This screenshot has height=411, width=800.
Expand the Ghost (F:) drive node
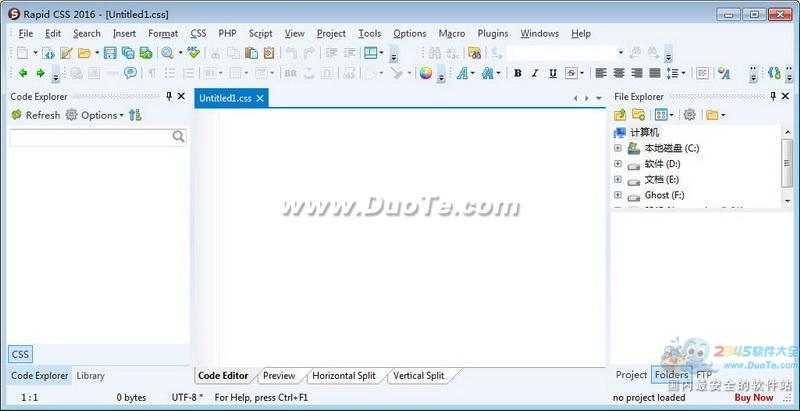(x=618, y=195)
